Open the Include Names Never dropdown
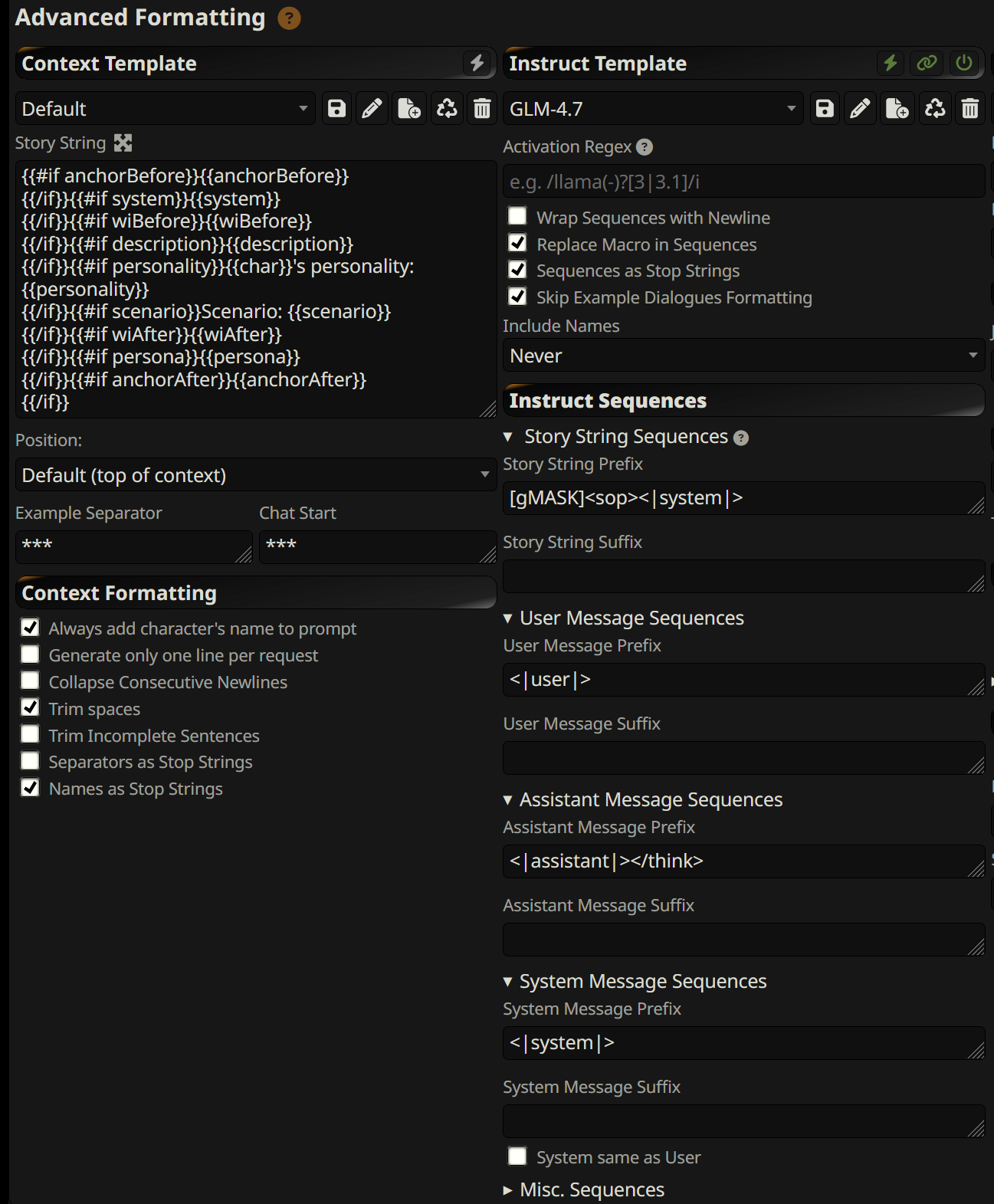 pyautogui.click(x=743, y=356)
